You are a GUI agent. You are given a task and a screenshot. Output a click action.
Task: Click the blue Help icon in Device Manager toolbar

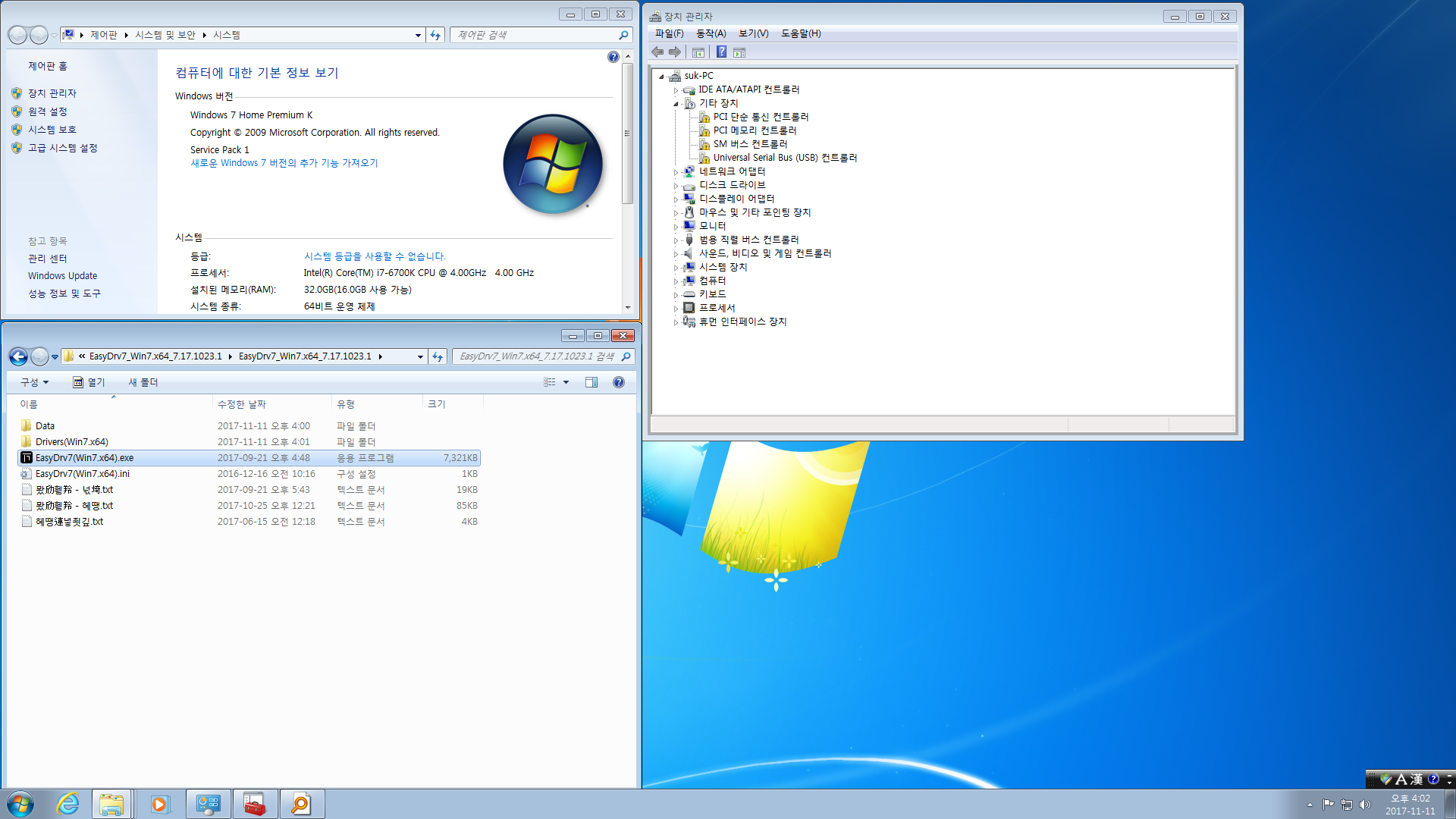[x=721, y=52]
